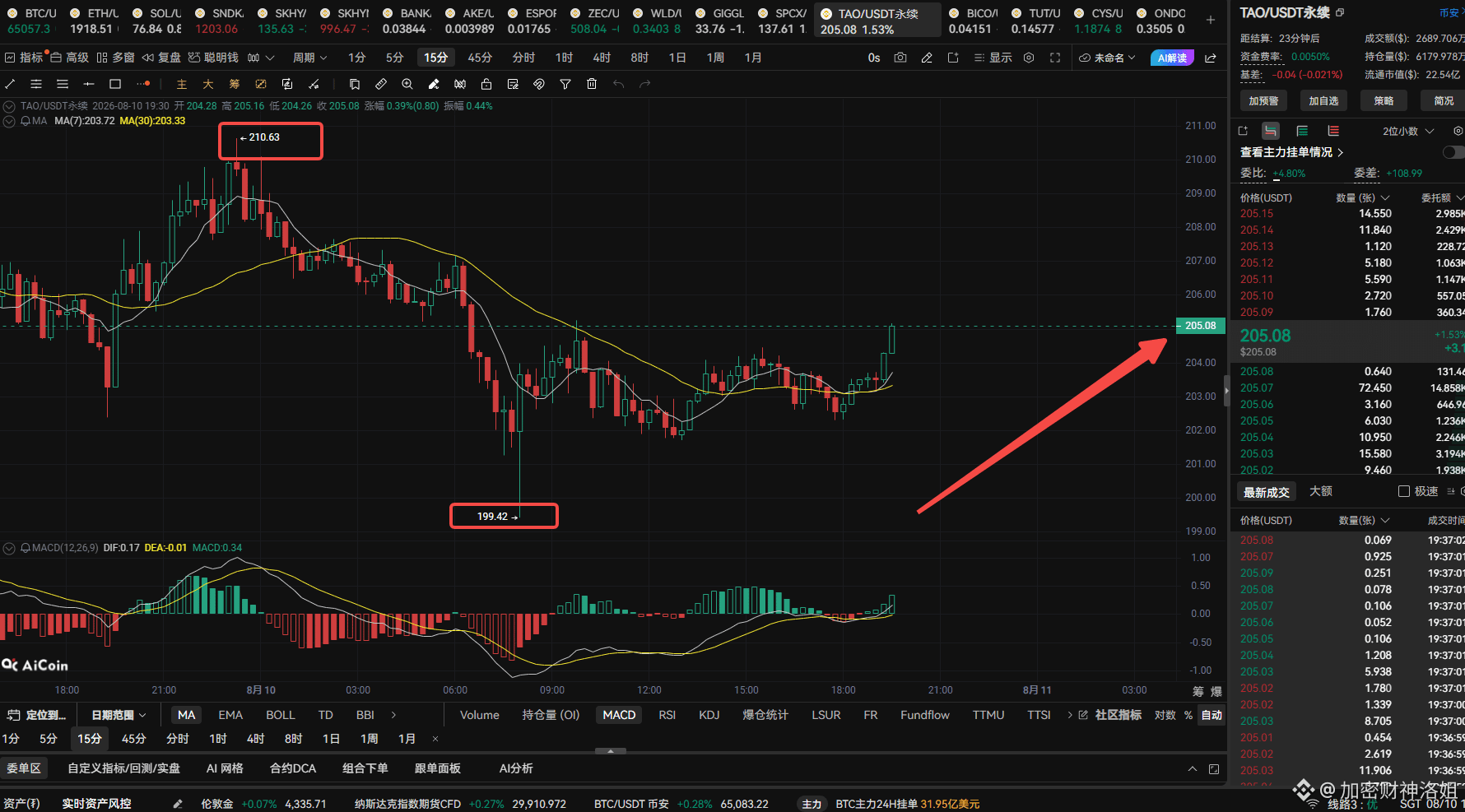Click the AI解读 button
The image size is (1465, 812).
(x=1172, y=58)
